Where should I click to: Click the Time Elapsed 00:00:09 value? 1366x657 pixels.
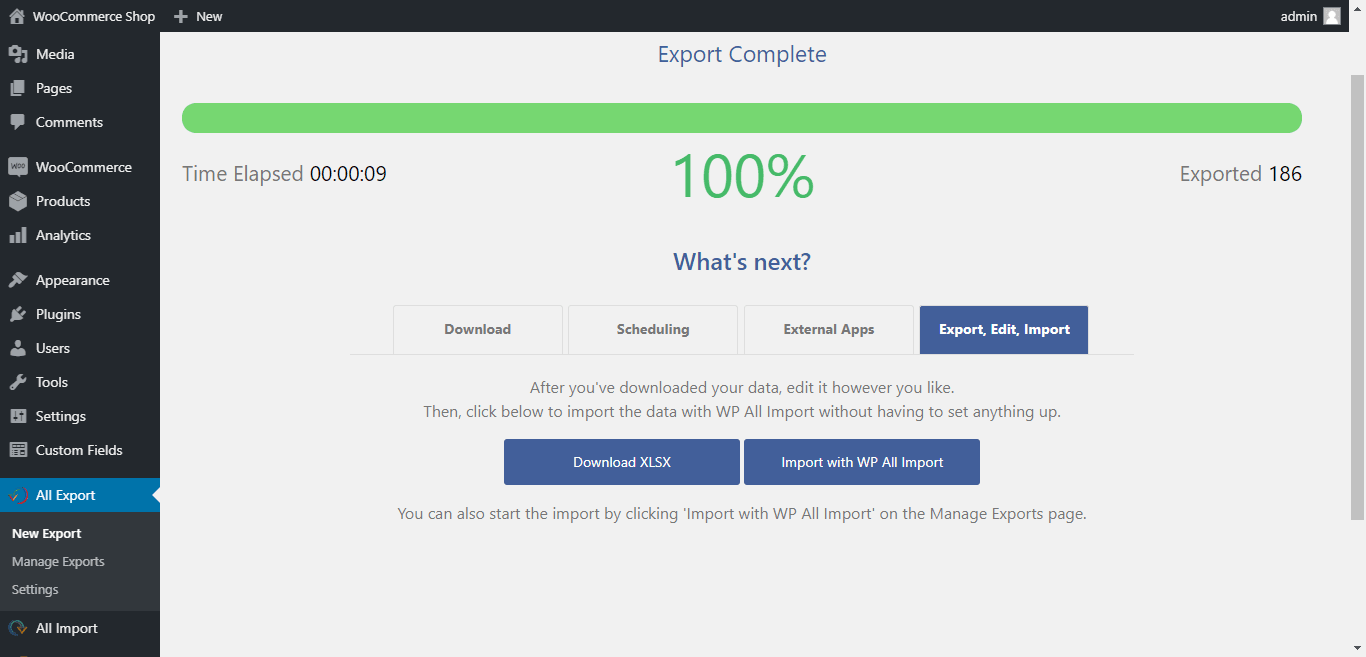coord(348,174)
